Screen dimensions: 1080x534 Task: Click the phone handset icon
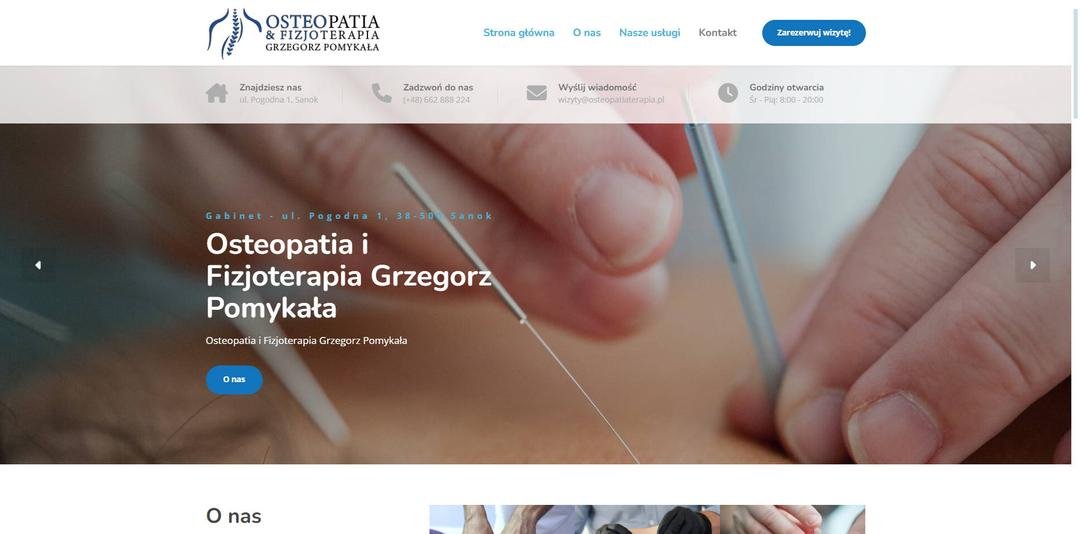click(x=381, y=93)
